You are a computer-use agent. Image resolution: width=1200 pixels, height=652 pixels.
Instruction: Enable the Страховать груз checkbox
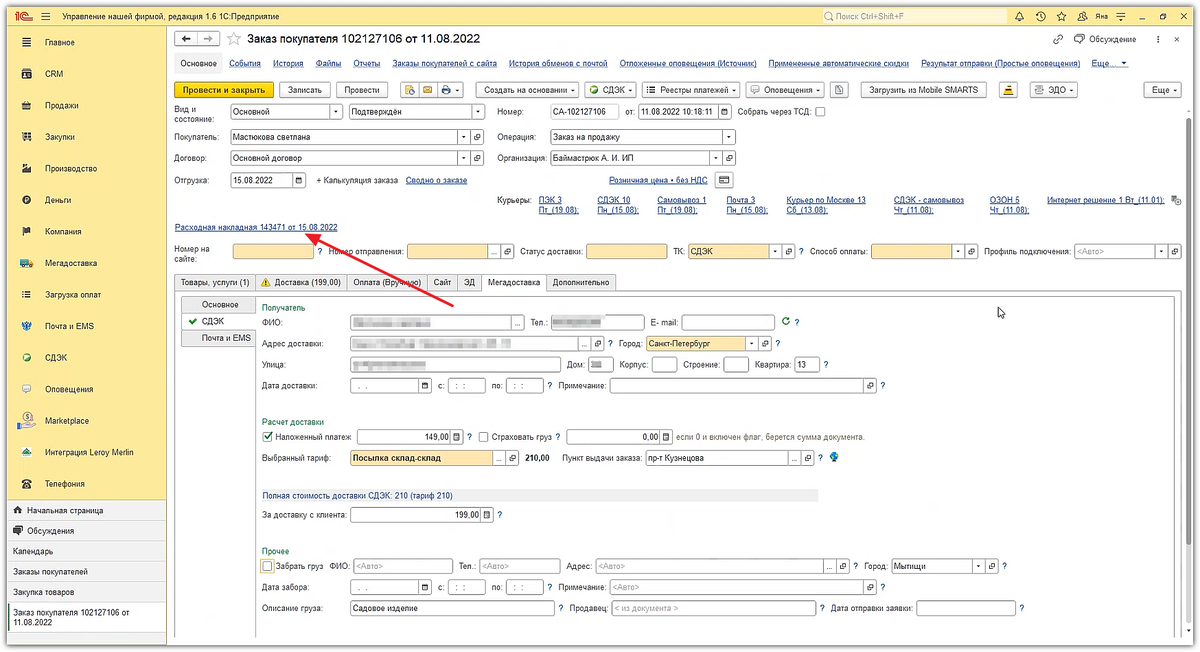(483, 437)
